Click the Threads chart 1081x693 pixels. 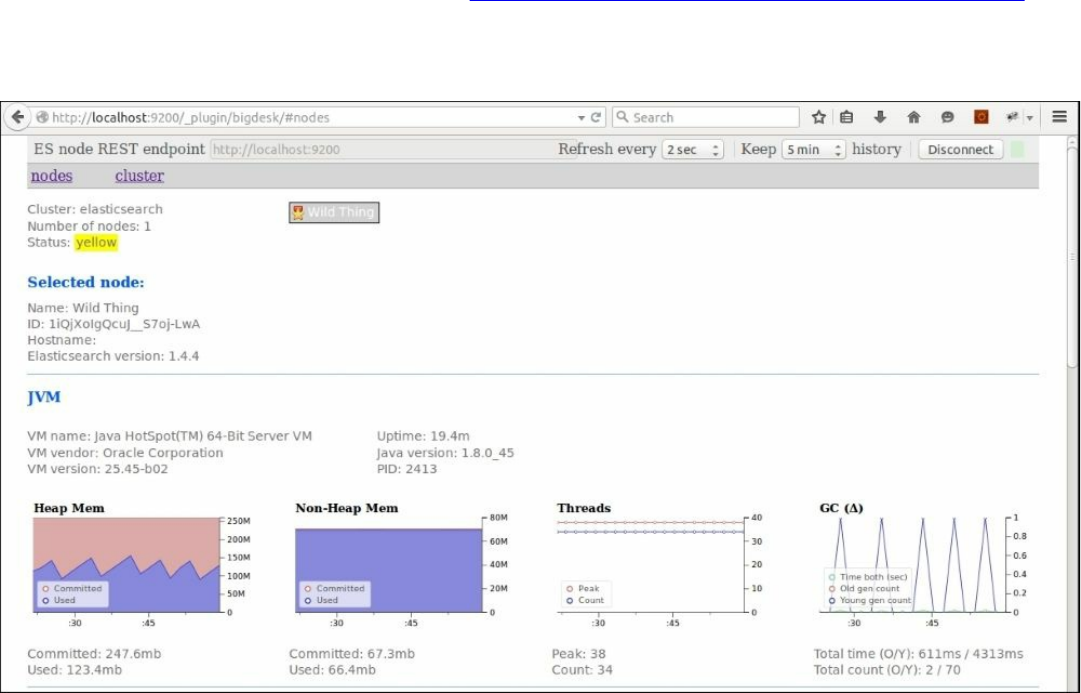pyautogui.click(x=650, y=565)
